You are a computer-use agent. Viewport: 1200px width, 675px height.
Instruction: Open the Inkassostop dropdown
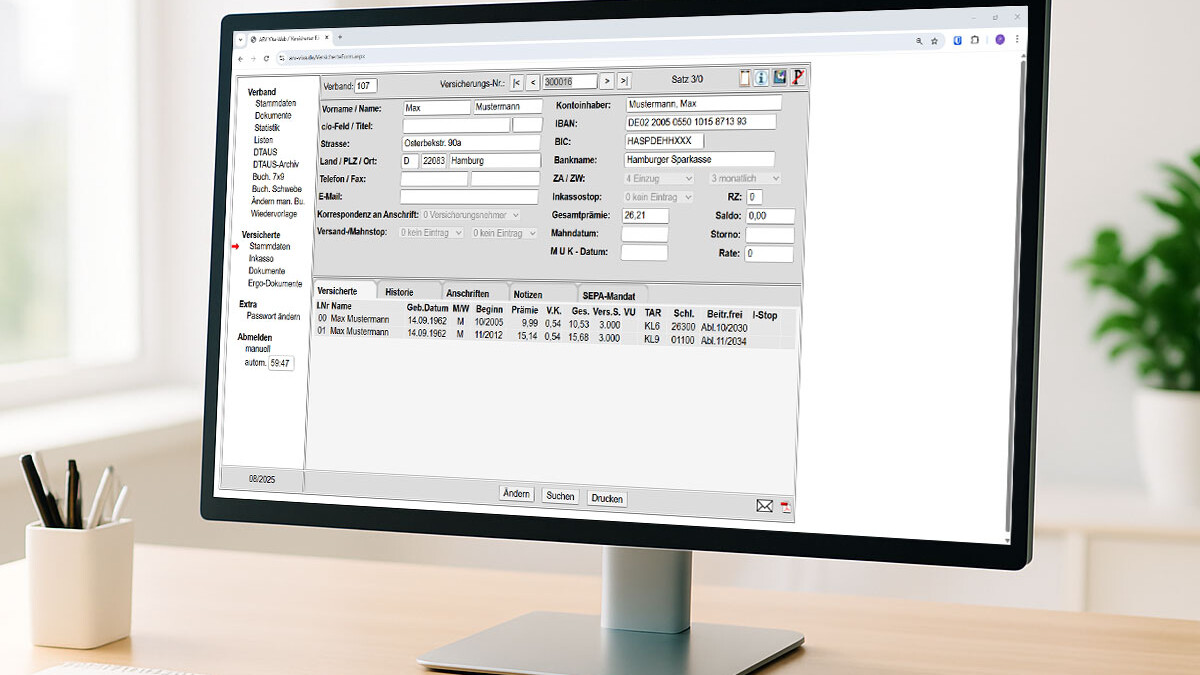(x=658, y=197)
